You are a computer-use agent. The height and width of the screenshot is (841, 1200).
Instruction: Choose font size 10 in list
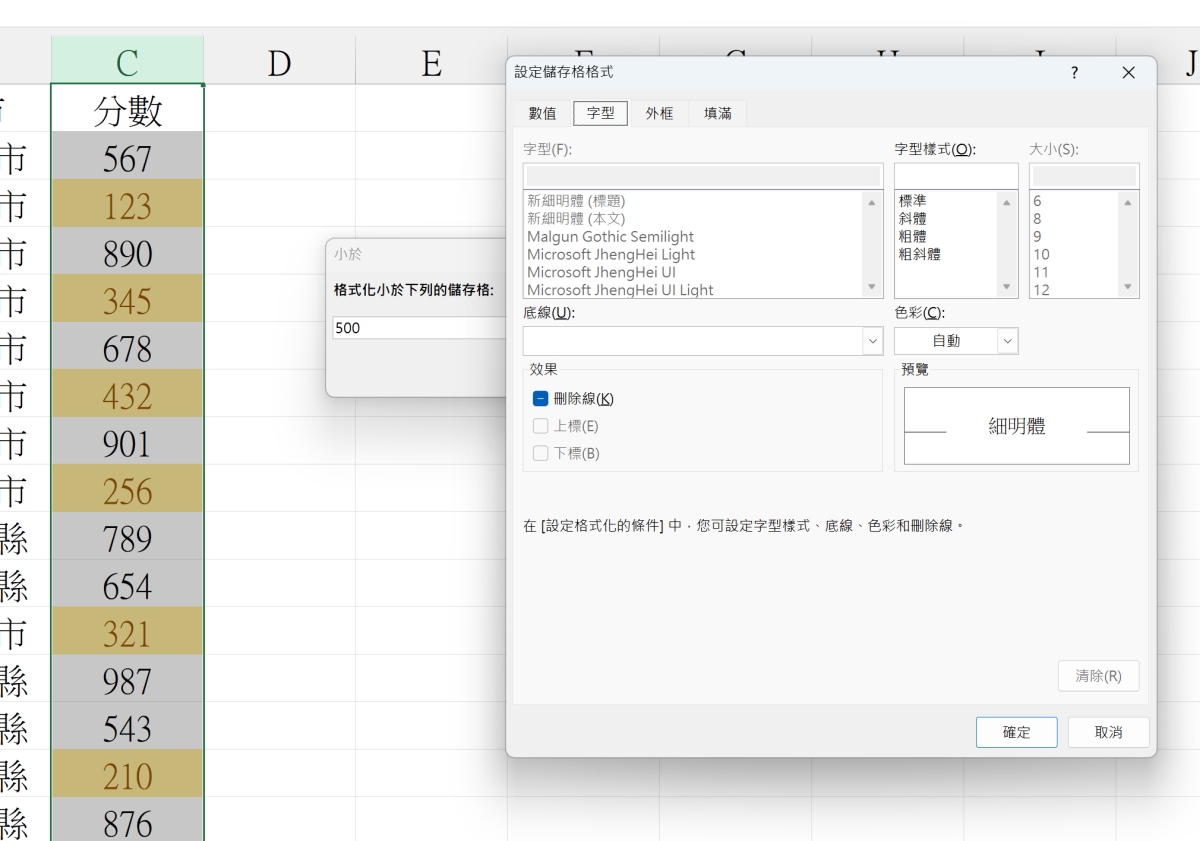pos(1042,255)
